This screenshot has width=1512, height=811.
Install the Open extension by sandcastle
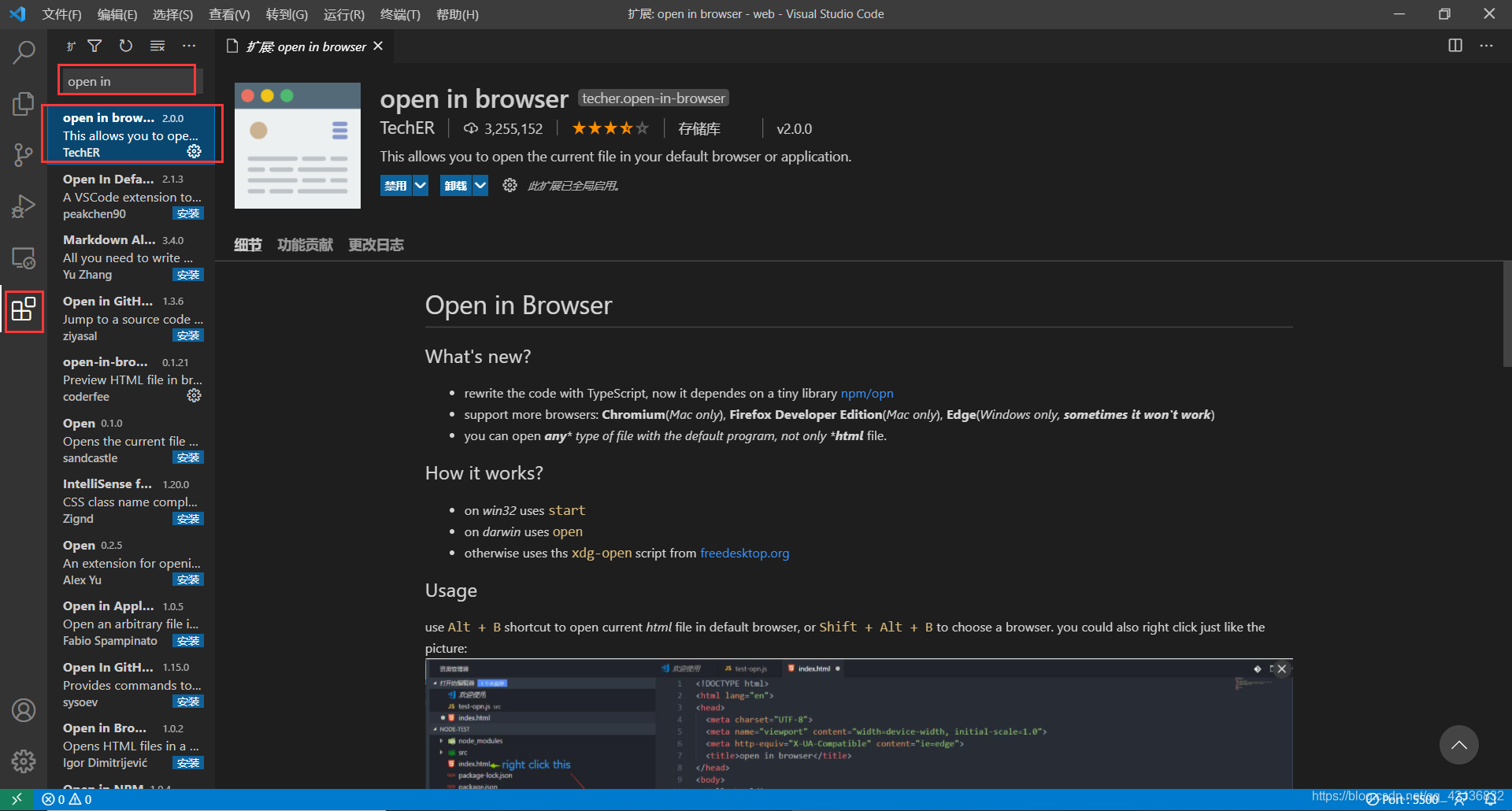[x=188, y=457]
